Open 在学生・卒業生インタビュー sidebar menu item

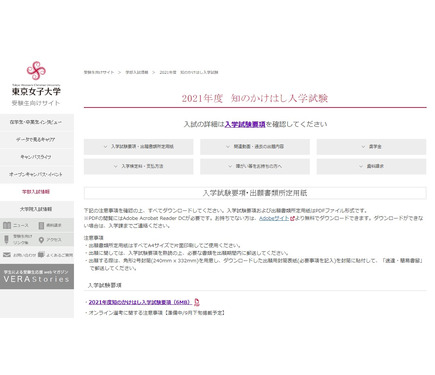[x=37, y=122]
